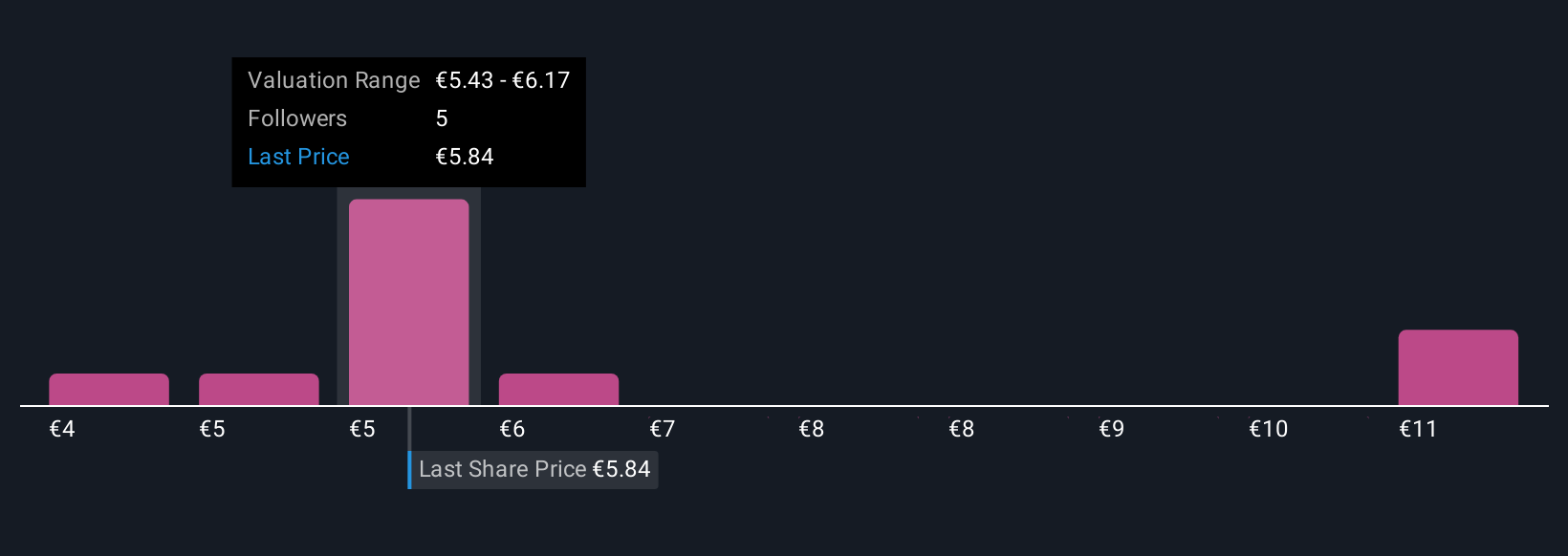Click the short bar between €4 and tallest bars

coord(258,390)
